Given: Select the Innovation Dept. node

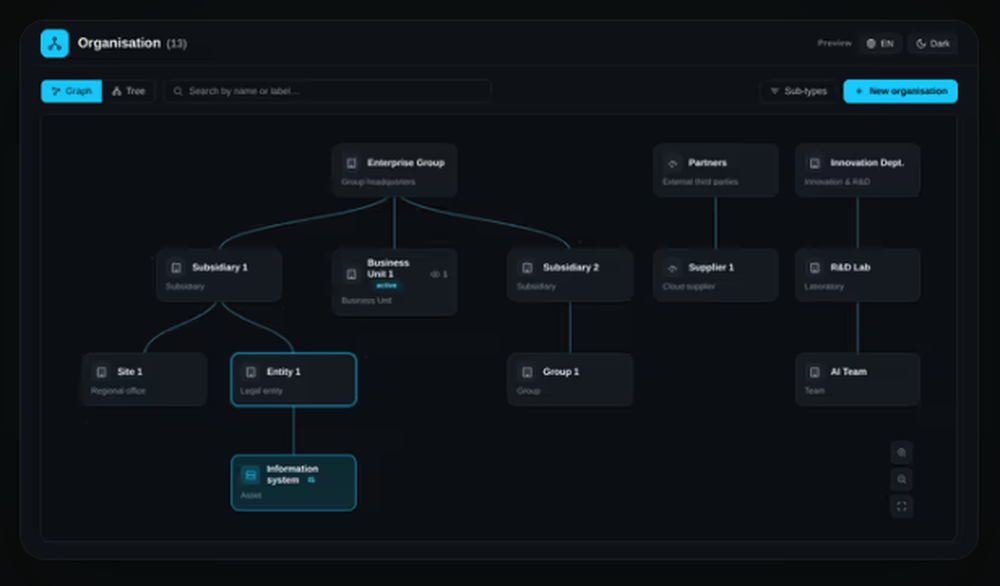Looking at the screenshot, I should click(x=858, y=170).
